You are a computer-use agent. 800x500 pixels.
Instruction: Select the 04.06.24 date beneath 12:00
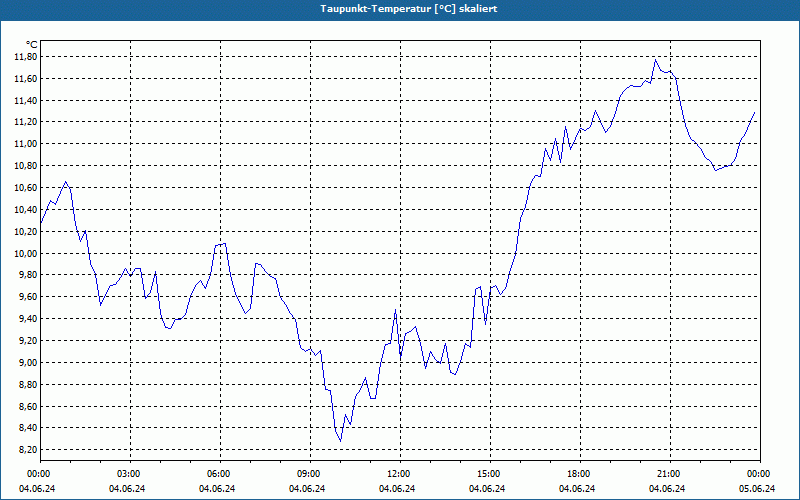[397, 489]
